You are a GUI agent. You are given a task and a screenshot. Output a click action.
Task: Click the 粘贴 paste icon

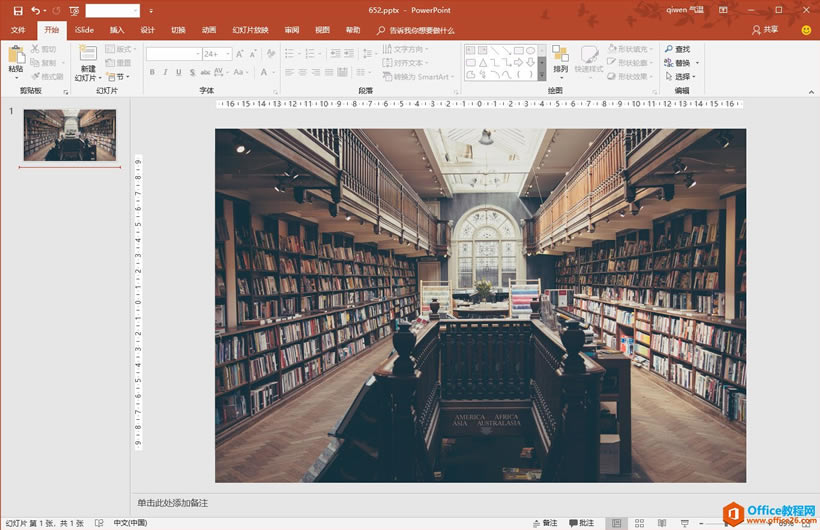coord(16,54)
